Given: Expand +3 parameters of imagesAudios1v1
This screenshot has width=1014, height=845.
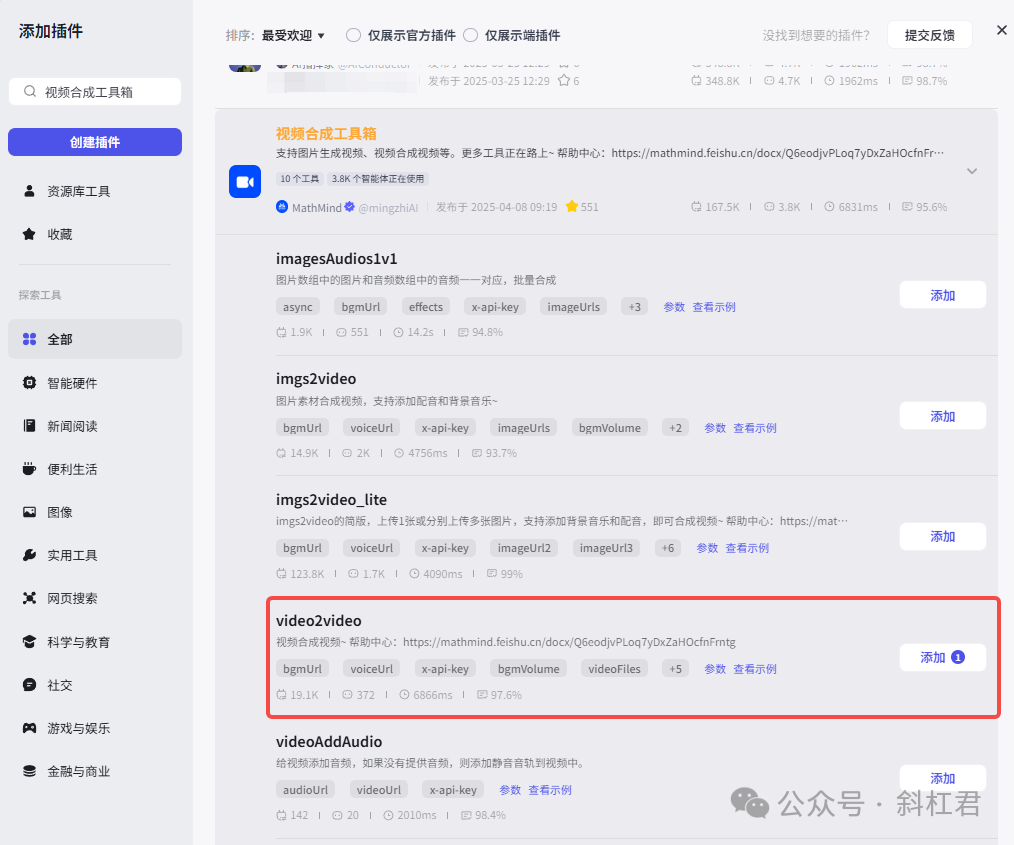Looking at the screenshot, I should point(634,306).
